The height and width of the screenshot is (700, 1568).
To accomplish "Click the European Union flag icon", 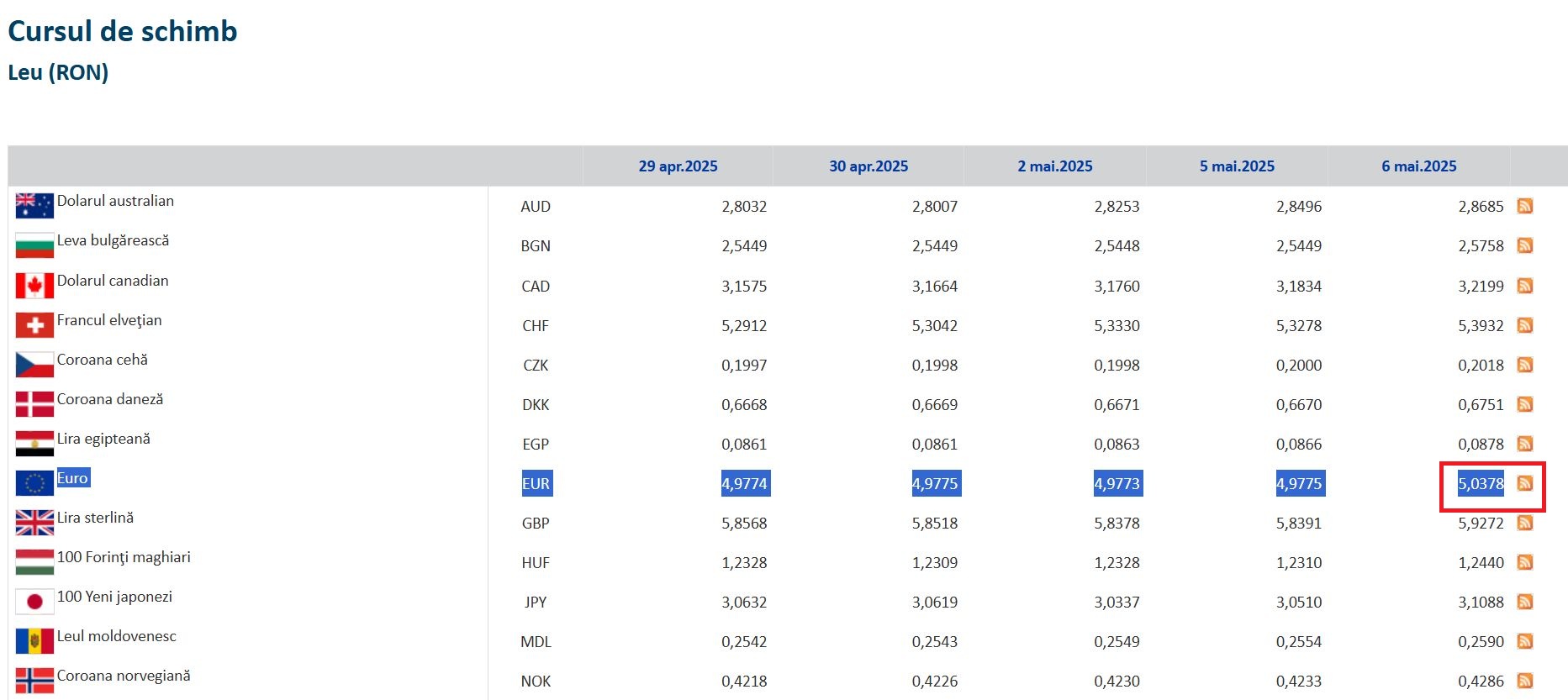I will tap(34, 483).
